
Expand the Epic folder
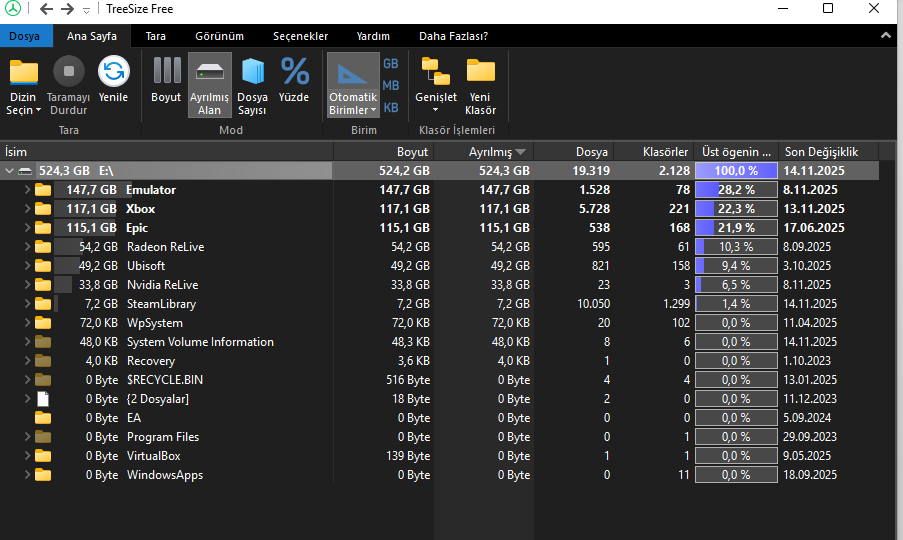pos(27,228)
